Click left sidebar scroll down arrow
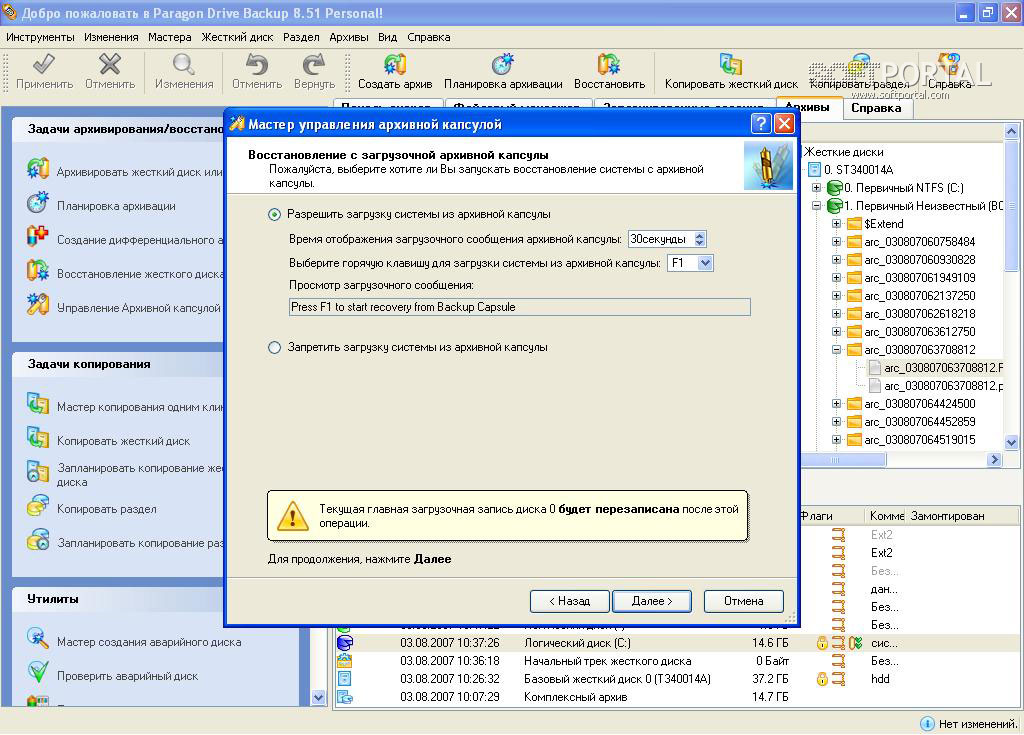The image size is (1024, 735). pos(318,697)
